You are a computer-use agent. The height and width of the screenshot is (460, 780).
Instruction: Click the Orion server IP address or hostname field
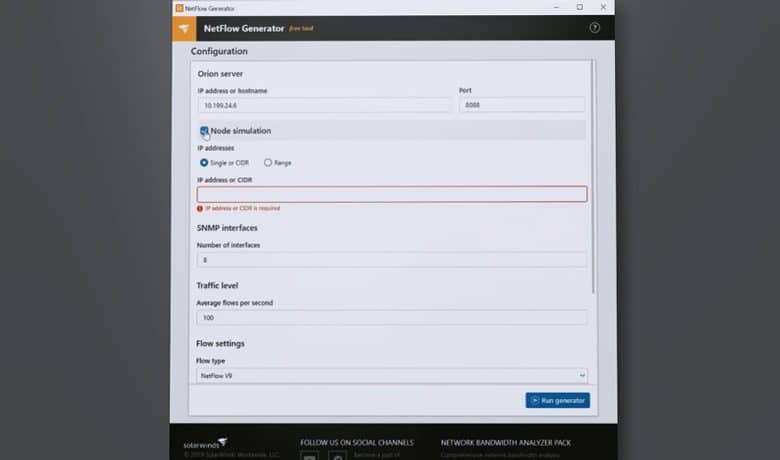324,105
